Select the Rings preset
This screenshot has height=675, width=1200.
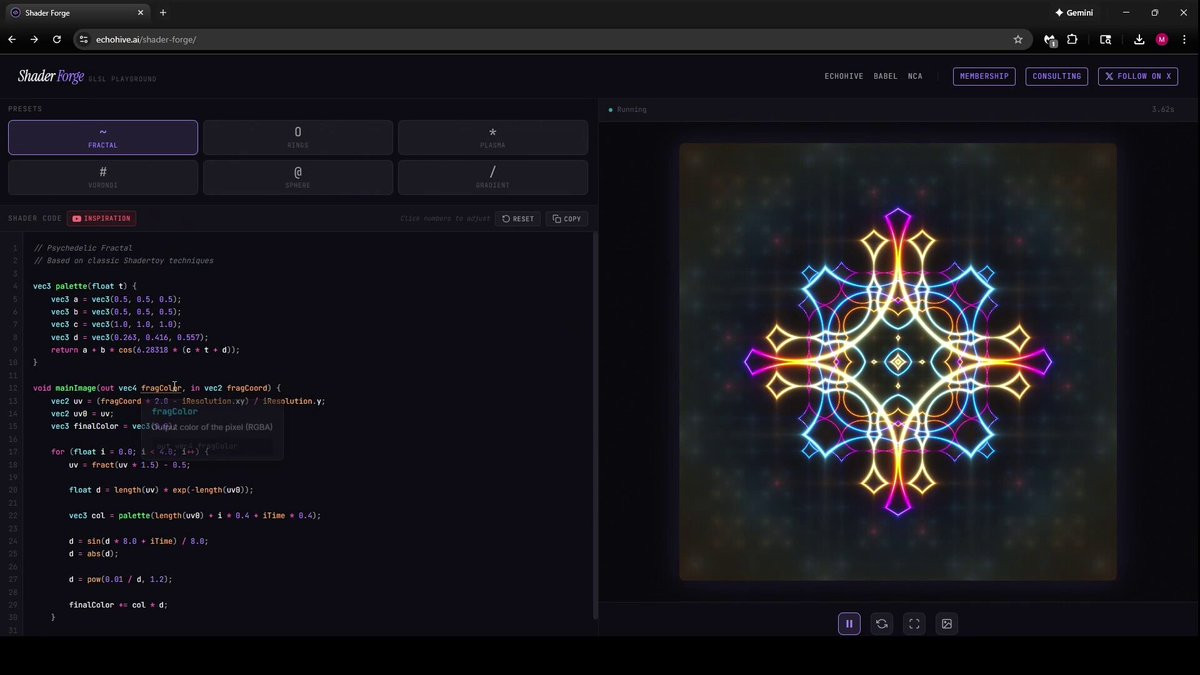298,138
